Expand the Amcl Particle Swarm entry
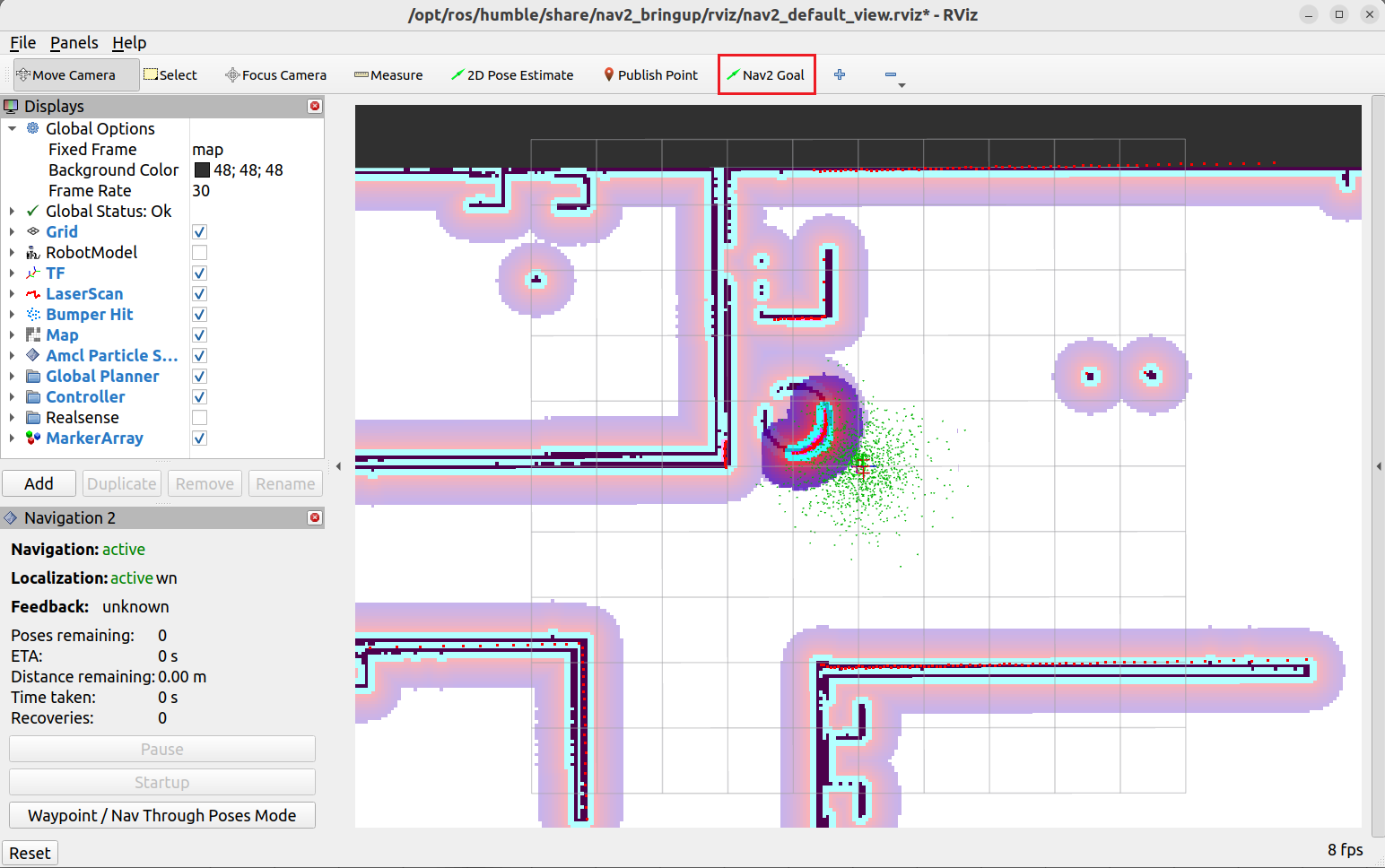The image size is (1385, 868). [x=13, y=356]
